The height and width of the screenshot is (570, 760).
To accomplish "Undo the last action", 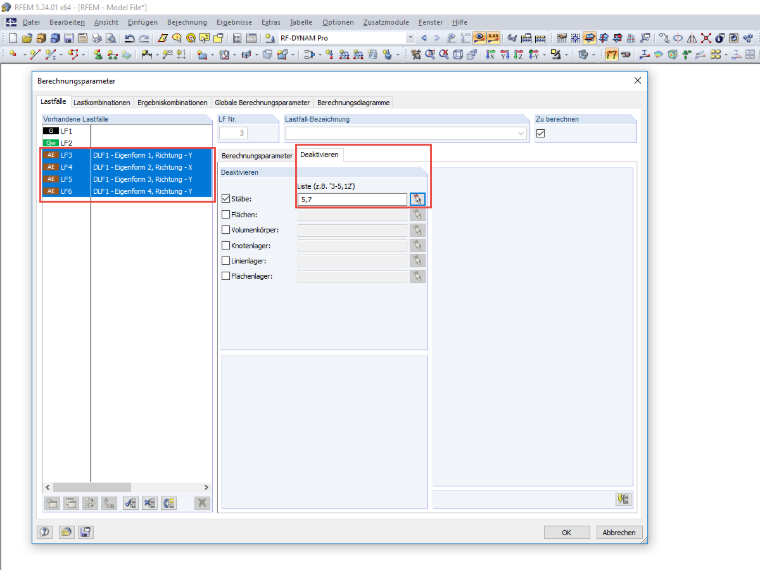I will (x=129, y=38).
